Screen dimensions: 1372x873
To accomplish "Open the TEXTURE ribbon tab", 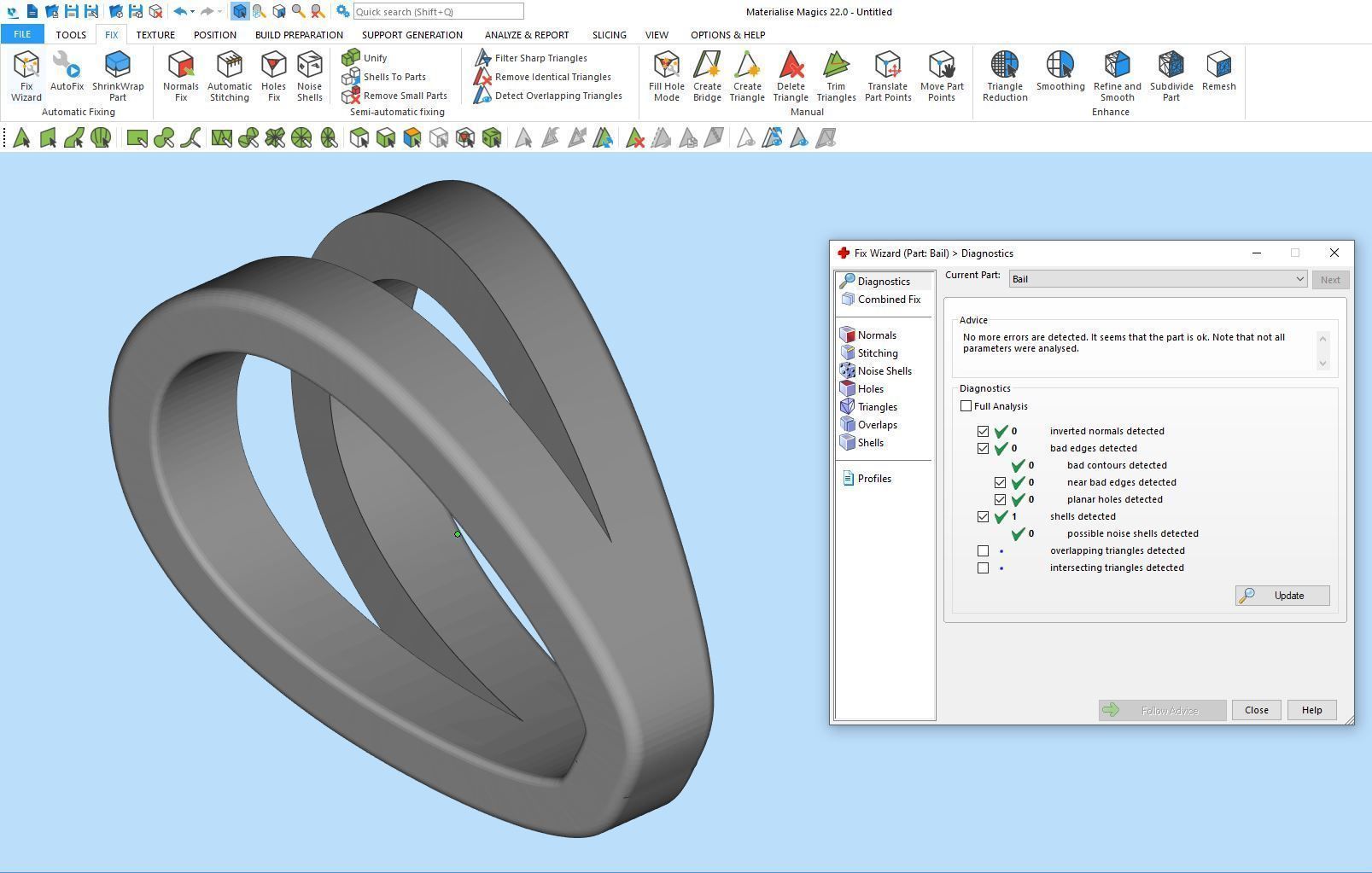I will [x=155, y=35].
